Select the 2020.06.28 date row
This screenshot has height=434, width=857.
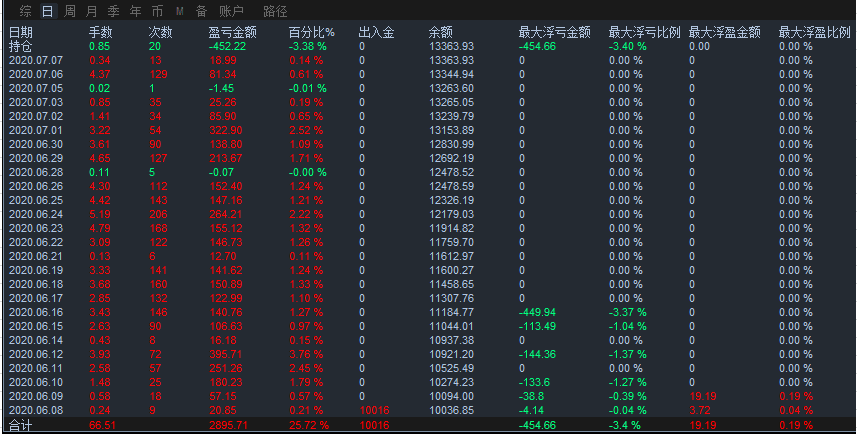click(x=36, y=172)
